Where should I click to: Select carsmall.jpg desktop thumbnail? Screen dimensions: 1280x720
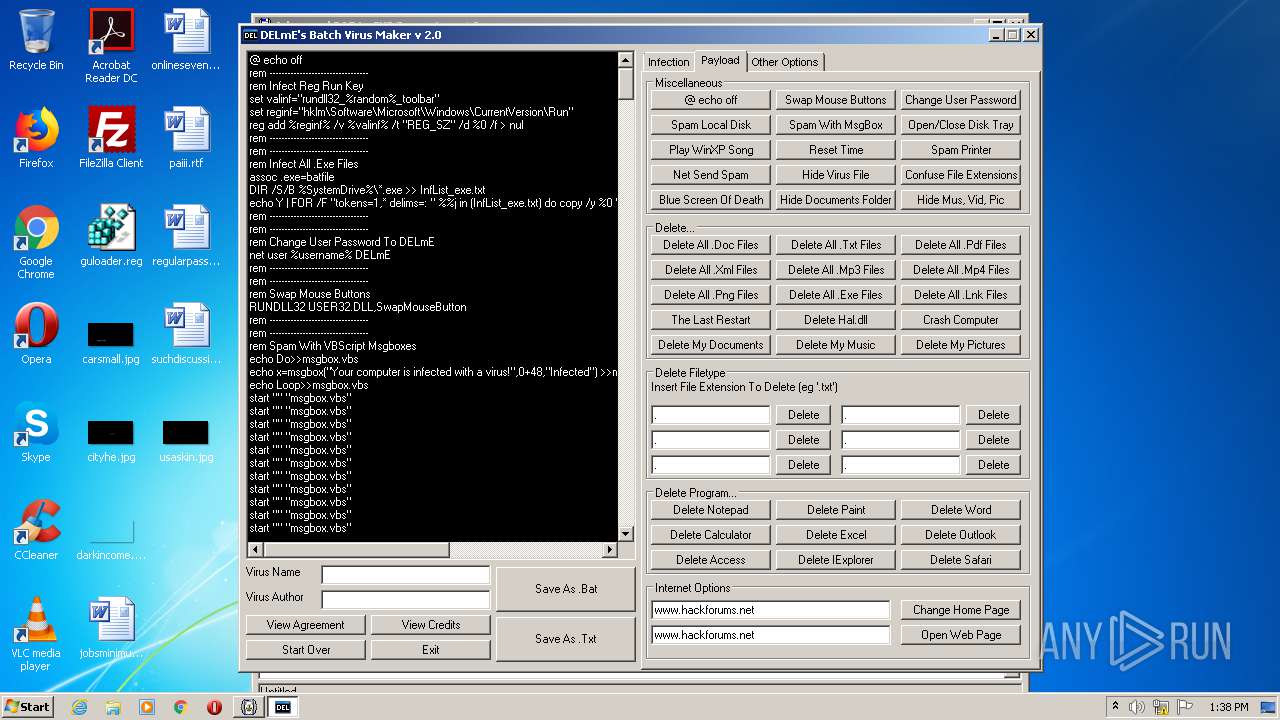(111, 340)
